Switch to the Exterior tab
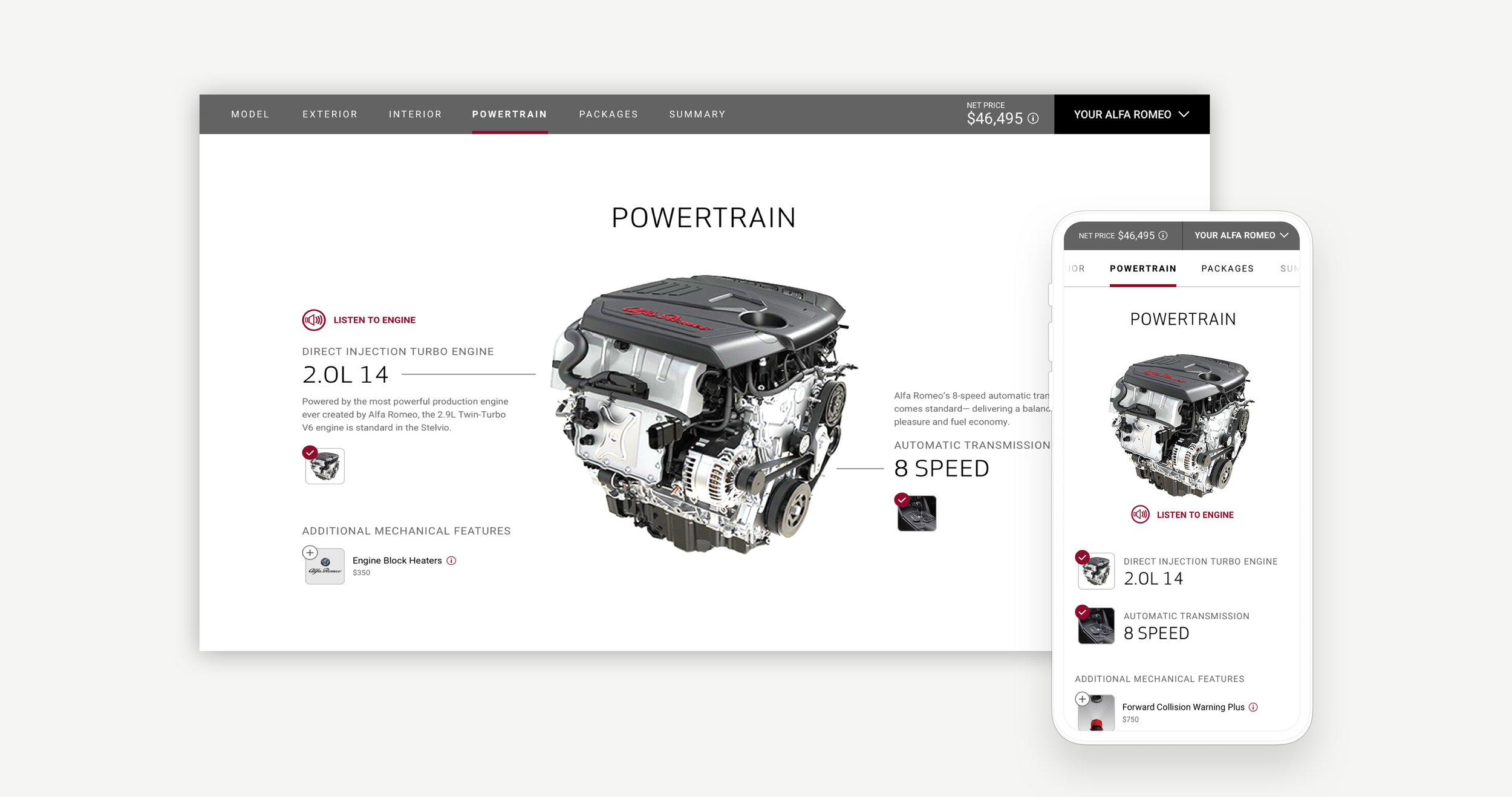This screenshot has width=1512, height=797. click(x=330, y=114)
